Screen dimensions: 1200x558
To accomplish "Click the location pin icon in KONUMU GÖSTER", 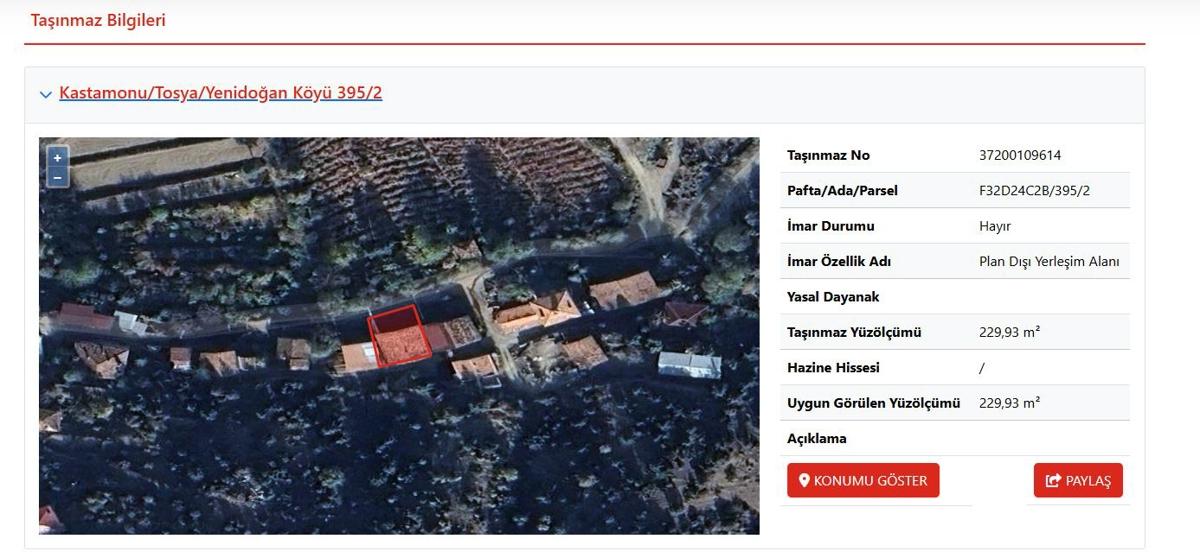I will tap(804, 481).
